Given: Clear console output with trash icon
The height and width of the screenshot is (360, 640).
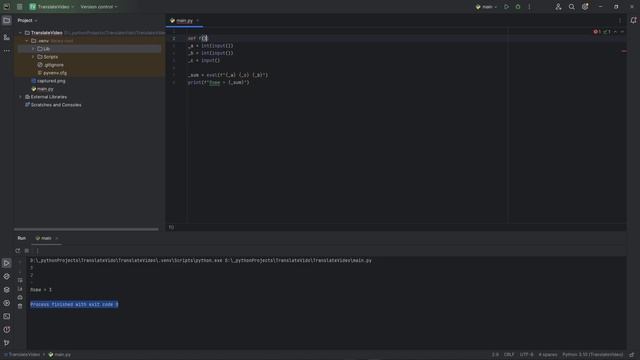Looking at the screenshot, I should coord(20,306).
